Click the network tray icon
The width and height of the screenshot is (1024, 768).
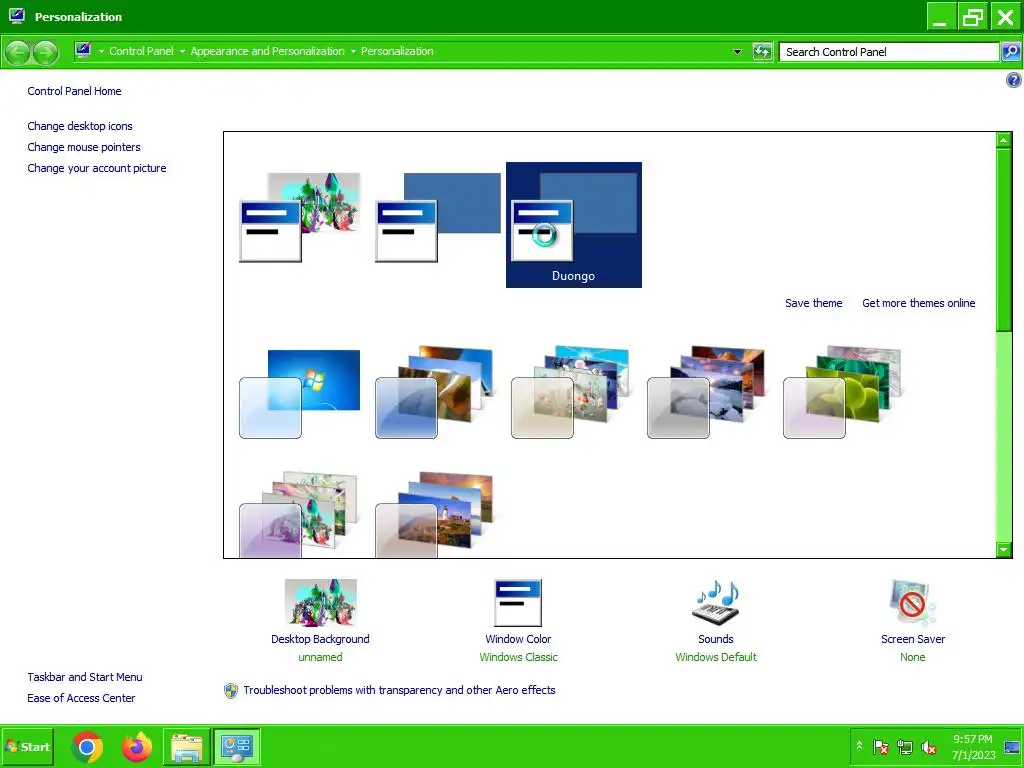904,746
